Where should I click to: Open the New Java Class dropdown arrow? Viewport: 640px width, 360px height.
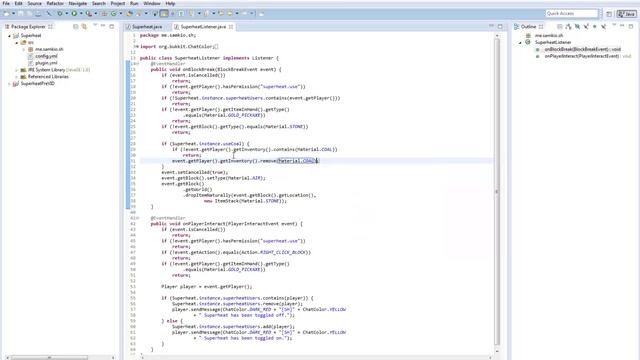(120, 13)
